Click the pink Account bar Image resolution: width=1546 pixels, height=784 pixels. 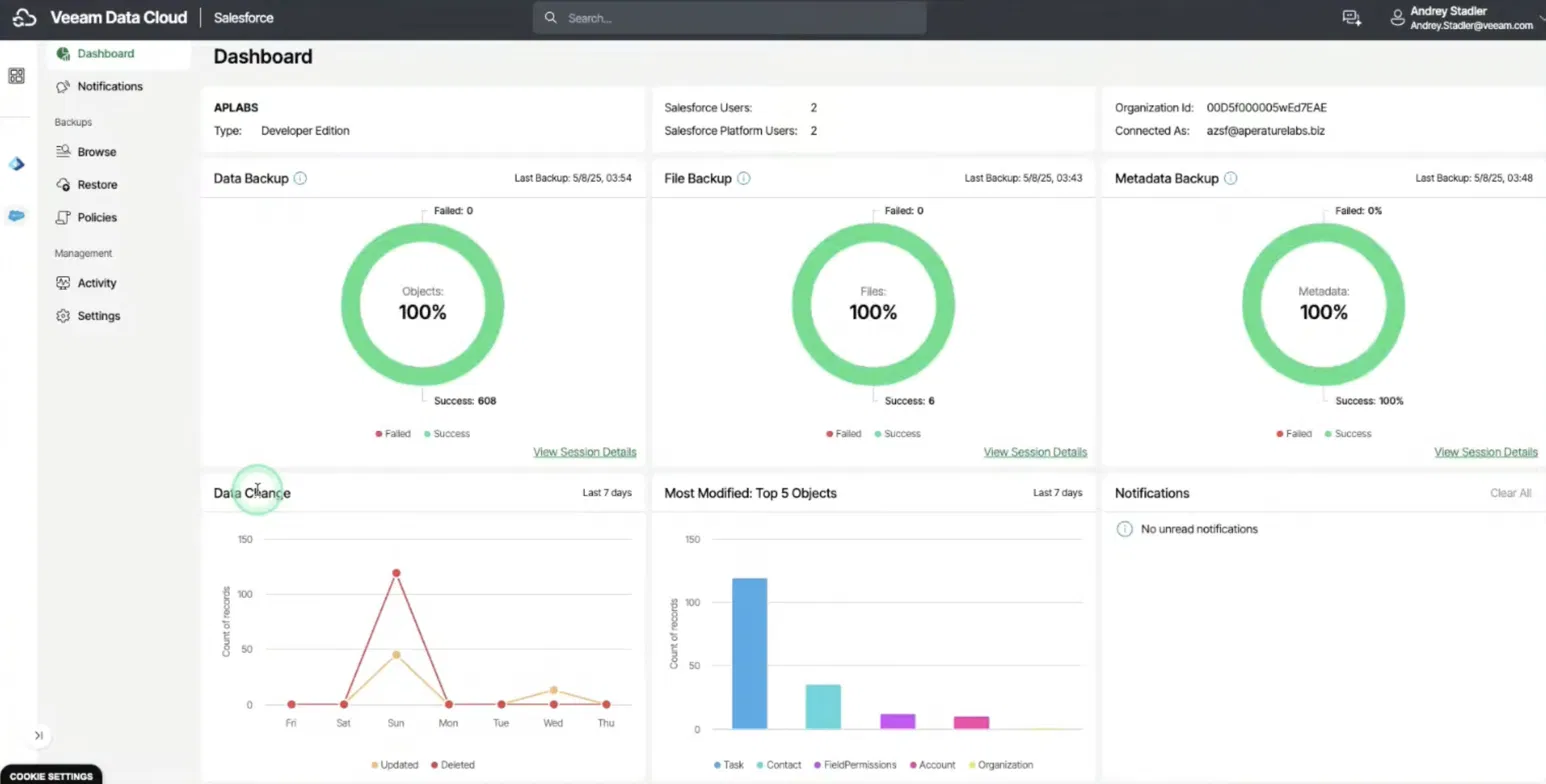[971, 722]
